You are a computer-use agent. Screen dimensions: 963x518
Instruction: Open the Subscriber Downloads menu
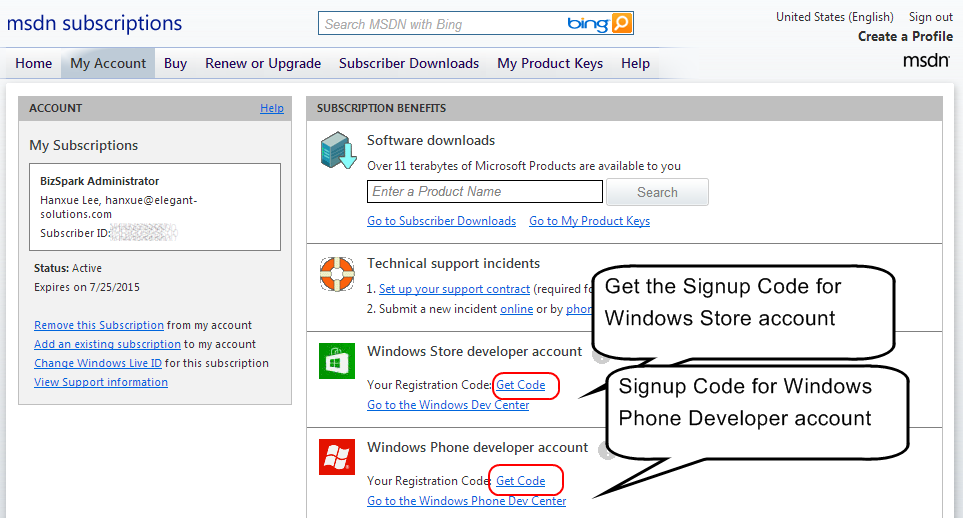point(409,63)
